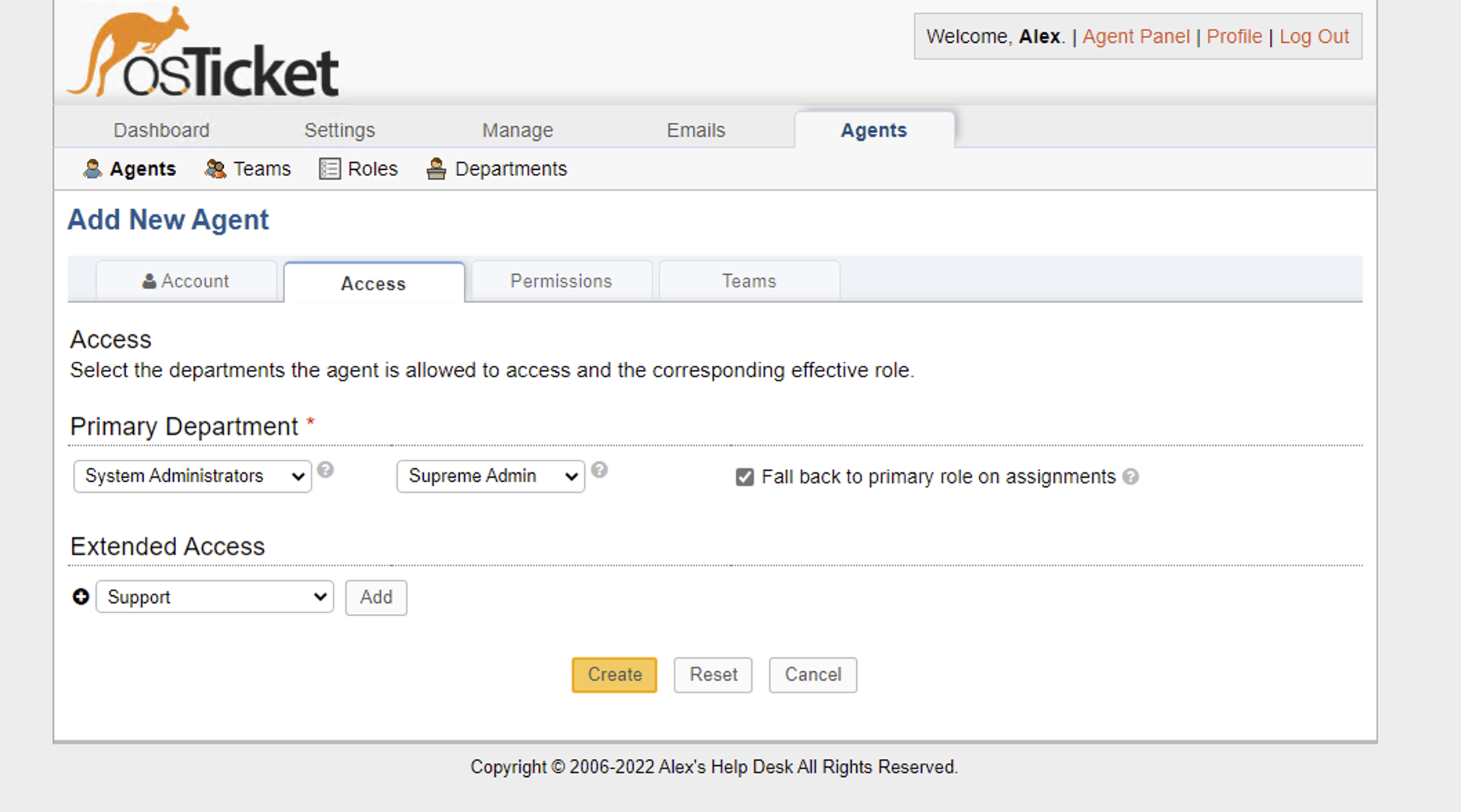The image size is (1461, 812).
Task: Click the Log Out link
Action: 1313,37
